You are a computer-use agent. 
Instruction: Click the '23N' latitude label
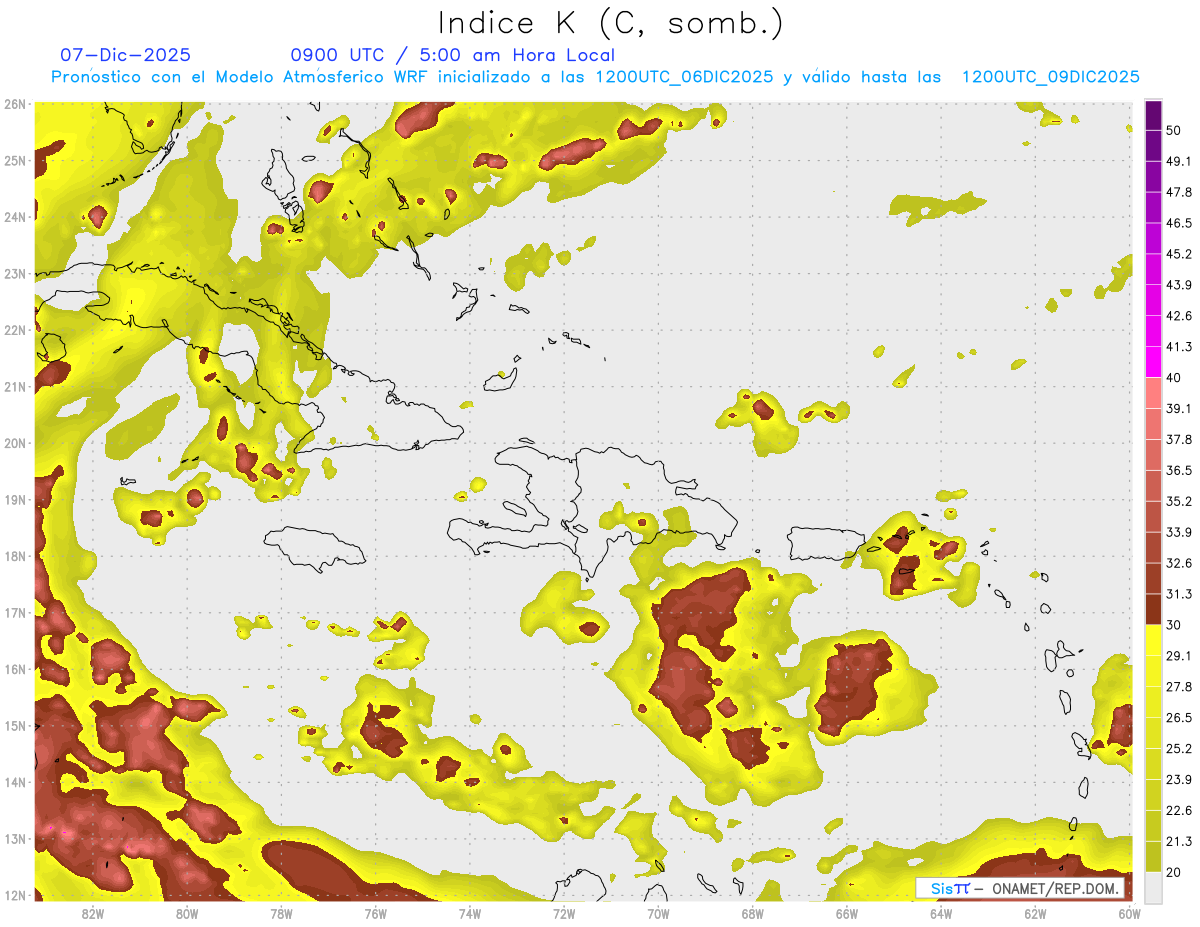[15, 273]
